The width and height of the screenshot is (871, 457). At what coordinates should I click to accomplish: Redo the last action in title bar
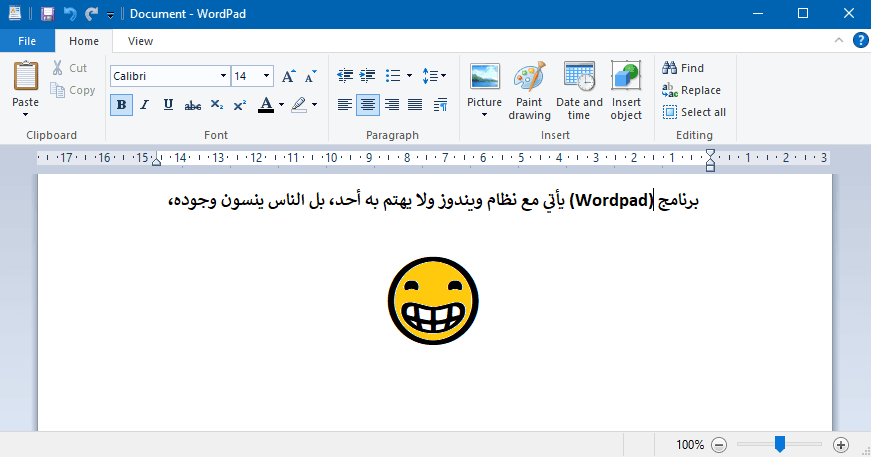(92, 14)
